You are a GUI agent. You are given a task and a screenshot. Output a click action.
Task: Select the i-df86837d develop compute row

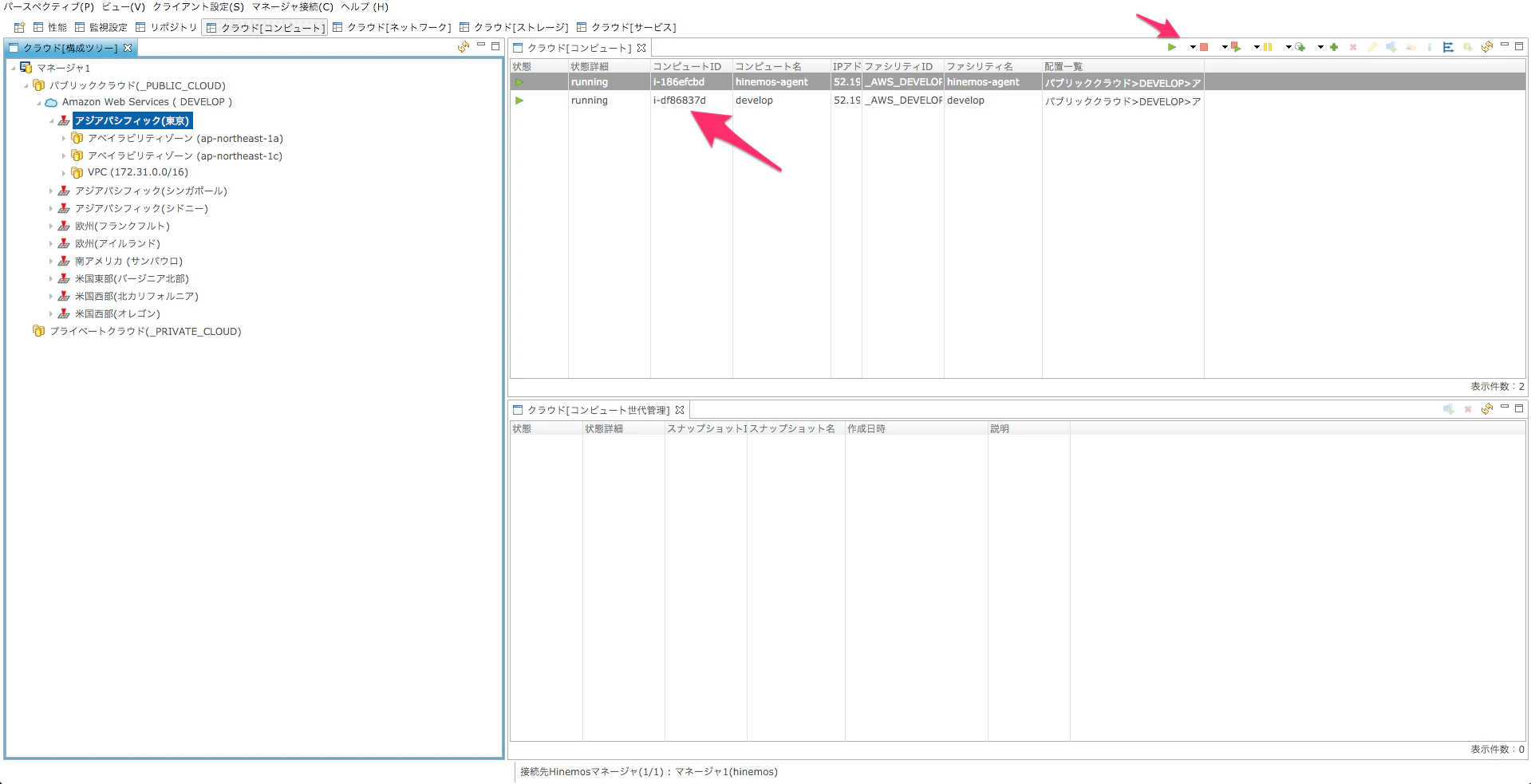(x=1017, y=100)
